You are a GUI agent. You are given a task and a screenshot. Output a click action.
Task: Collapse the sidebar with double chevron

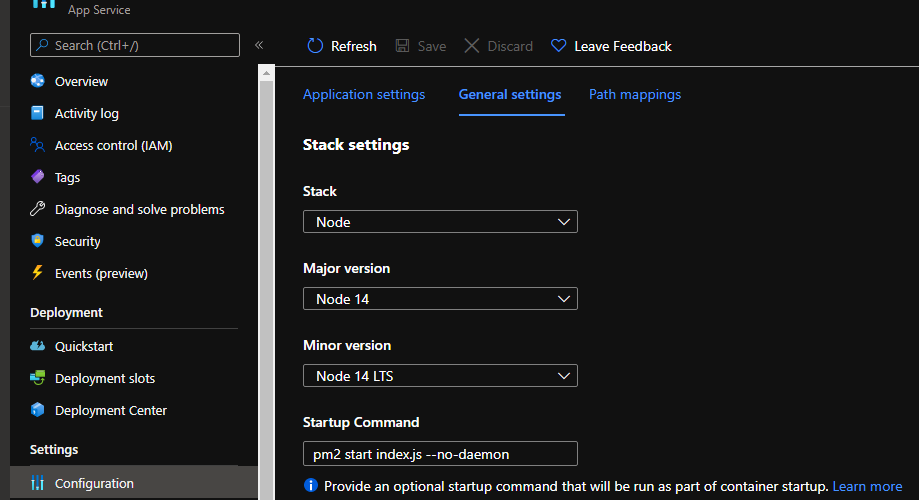click(x=259, y=45)
